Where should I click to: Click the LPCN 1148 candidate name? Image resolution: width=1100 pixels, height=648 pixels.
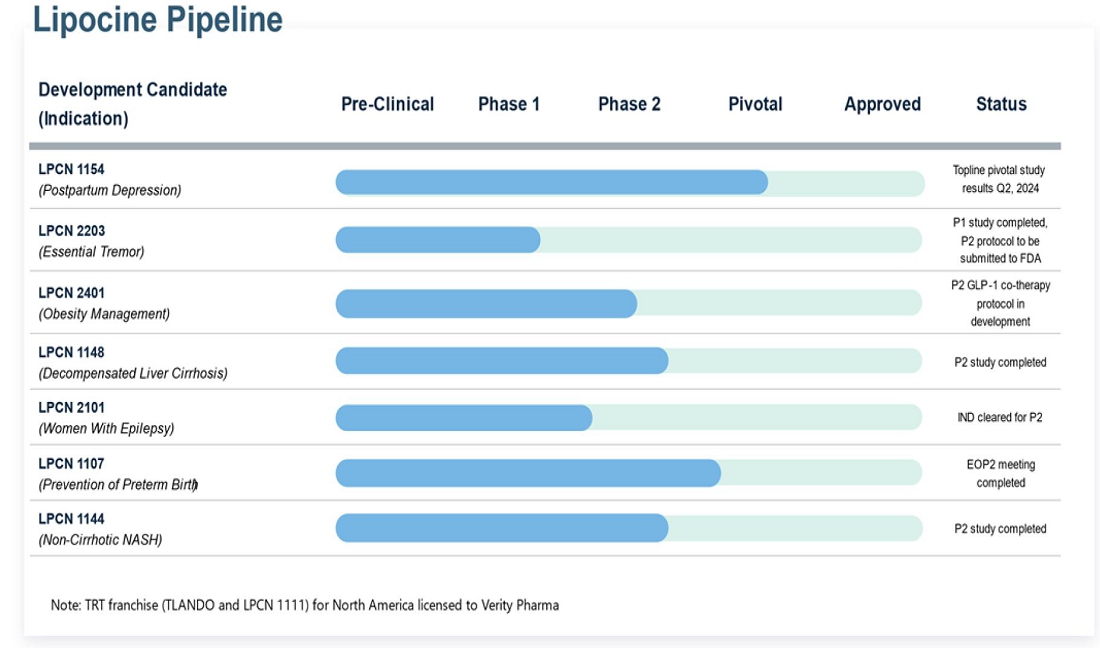click(71, 352)
